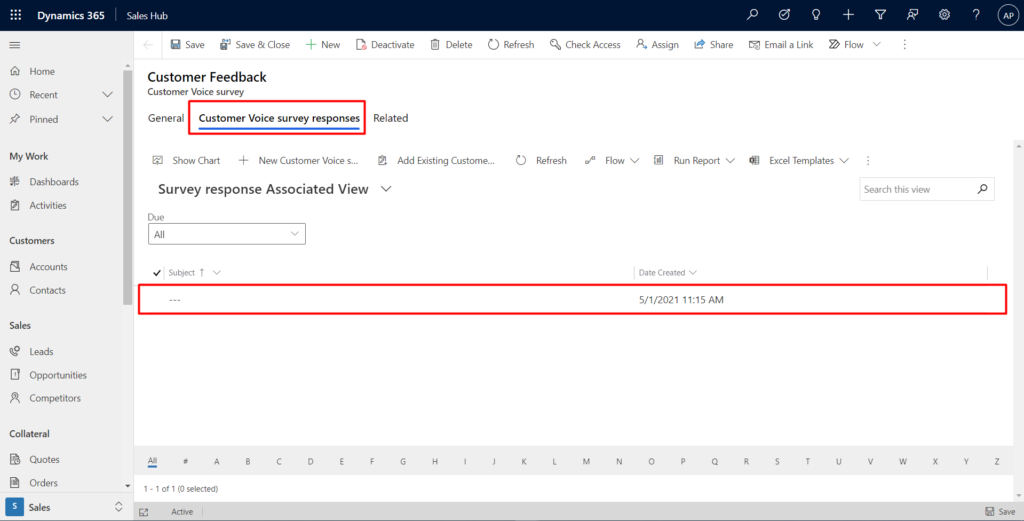
Task: Click Share
Action: click(x=713, y=44)
